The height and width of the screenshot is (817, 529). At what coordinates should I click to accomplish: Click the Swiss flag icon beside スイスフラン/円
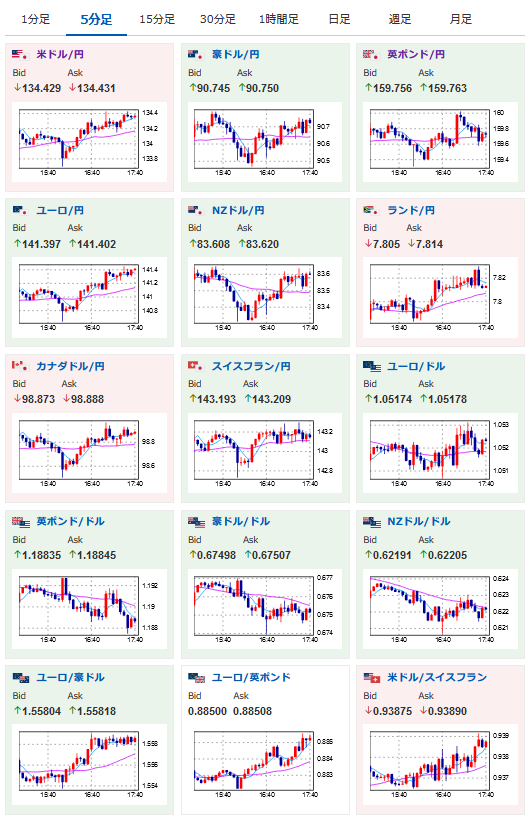pos(195,366)
